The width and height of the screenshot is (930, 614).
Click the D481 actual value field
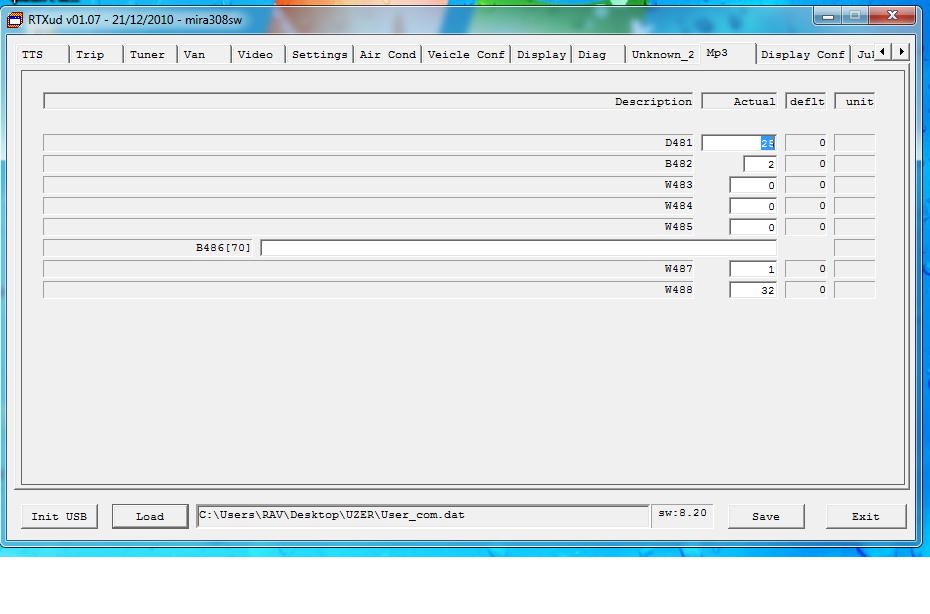738,143
